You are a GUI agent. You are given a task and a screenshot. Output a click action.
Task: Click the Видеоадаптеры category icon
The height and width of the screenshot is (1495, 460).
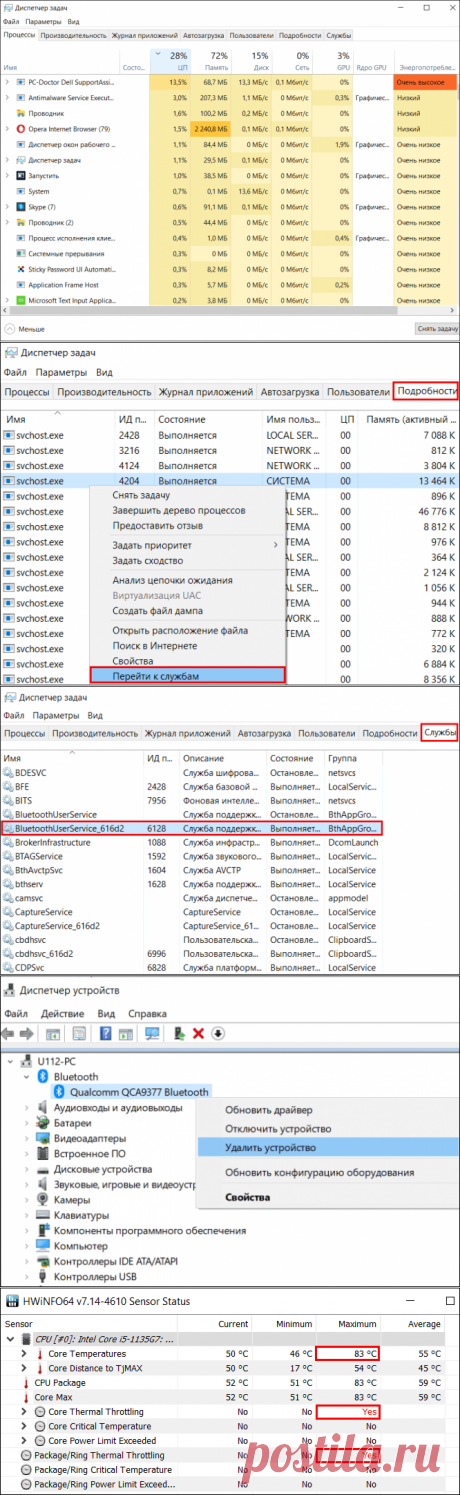click(43, 1138)
